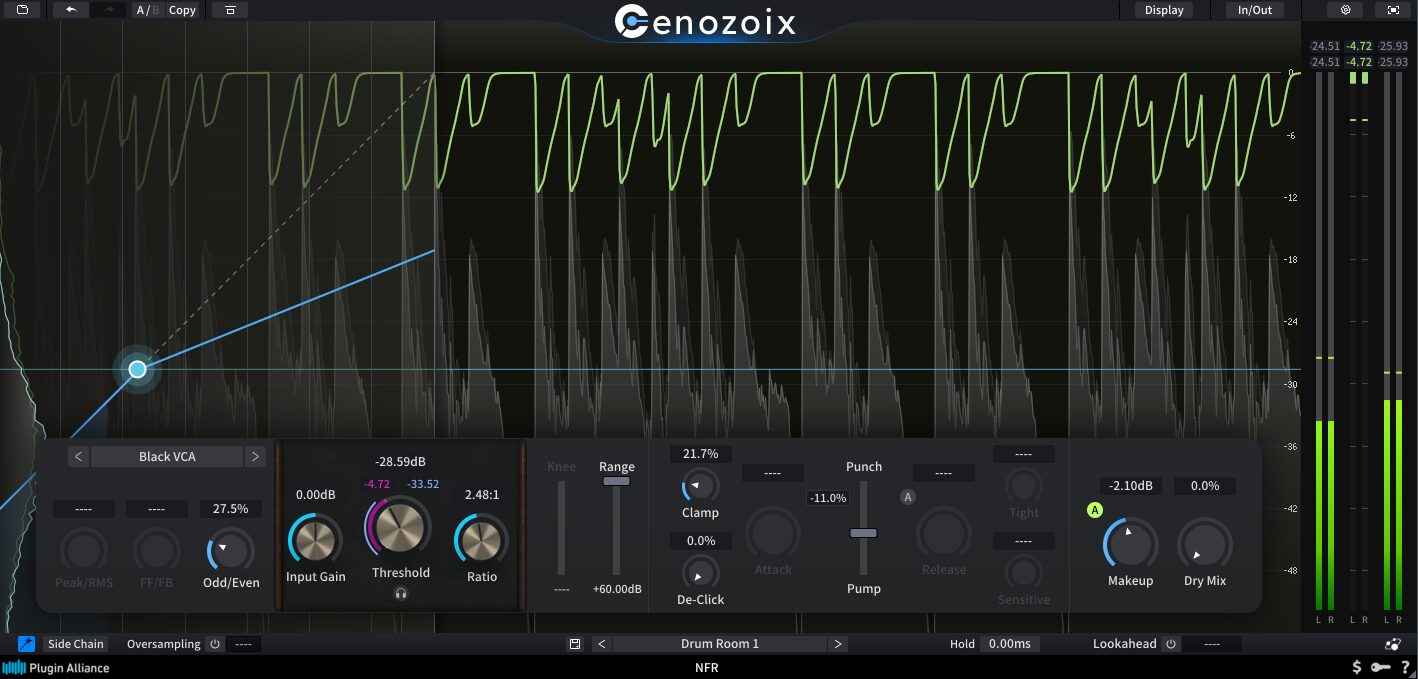Go to preset after Drum Room 1
The width and height of the screenshot is (1418, 679).
point(838,644)
